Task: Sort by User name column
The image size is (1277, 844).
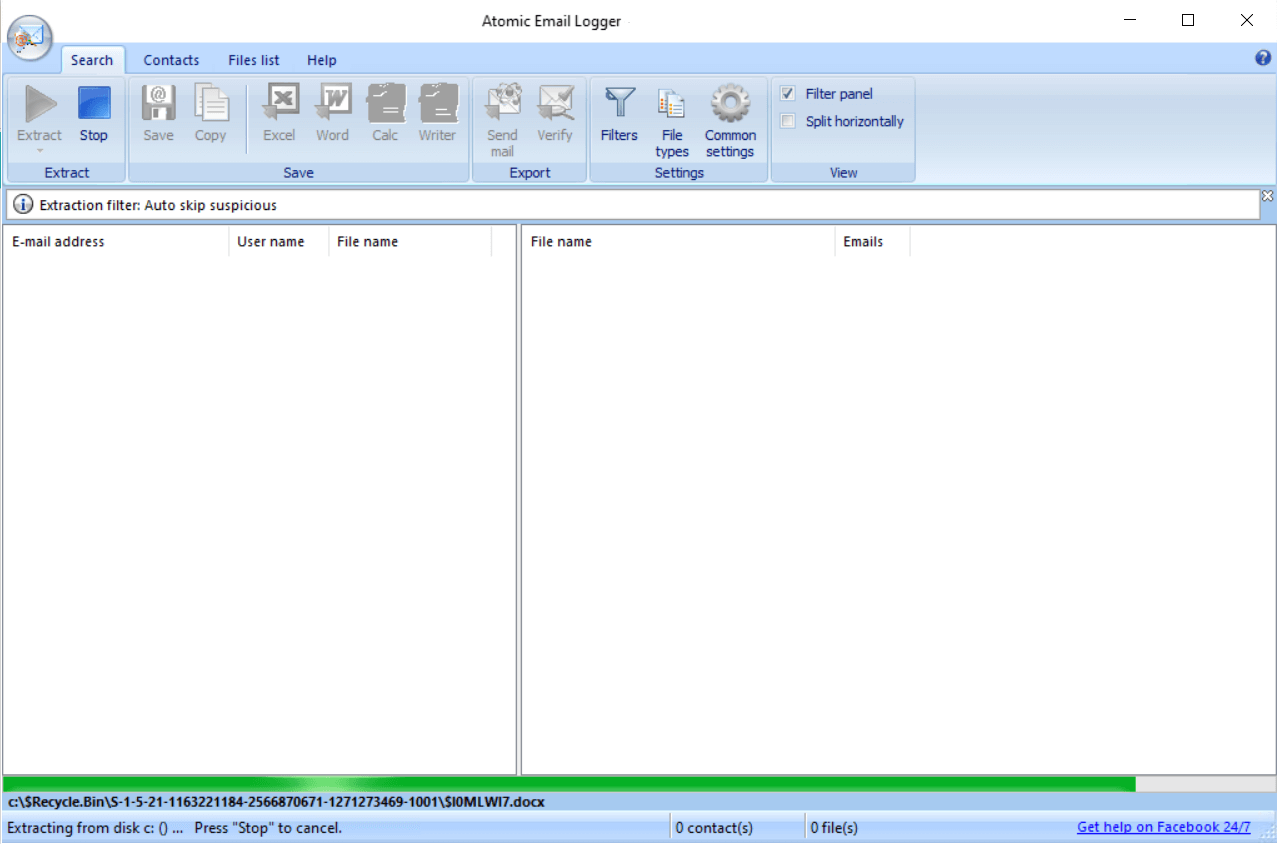Action: (x=279, y=241)
